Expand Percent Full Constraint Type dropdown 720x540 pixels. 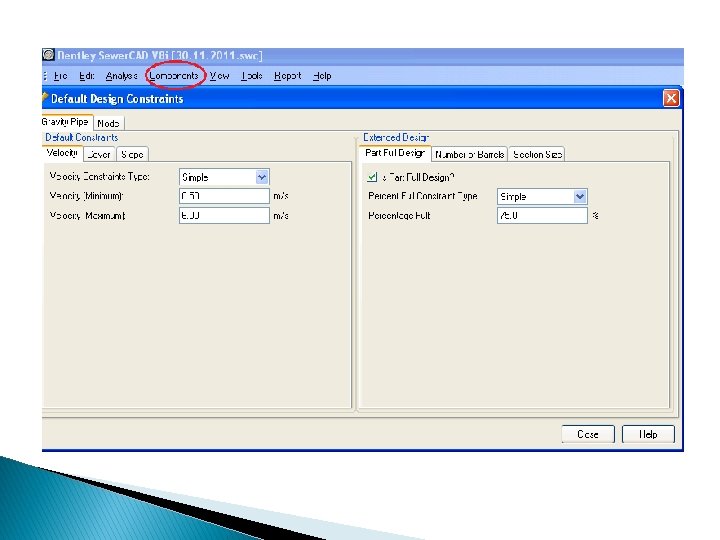(580, 197)
